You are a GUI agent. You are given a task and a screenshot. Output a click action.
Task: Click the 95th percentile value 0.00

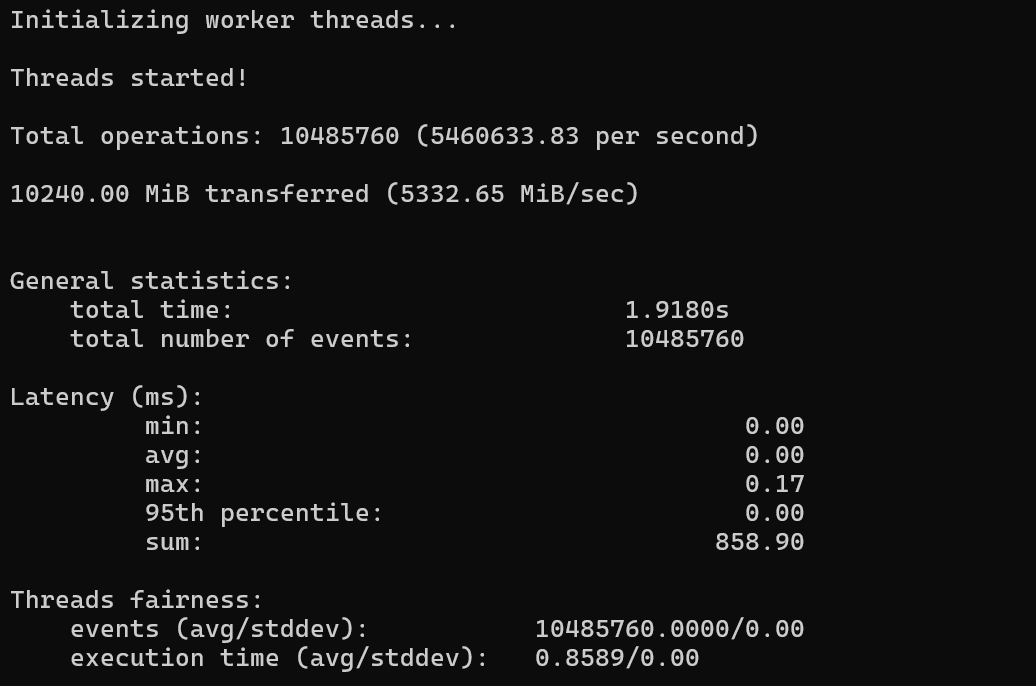774,514
